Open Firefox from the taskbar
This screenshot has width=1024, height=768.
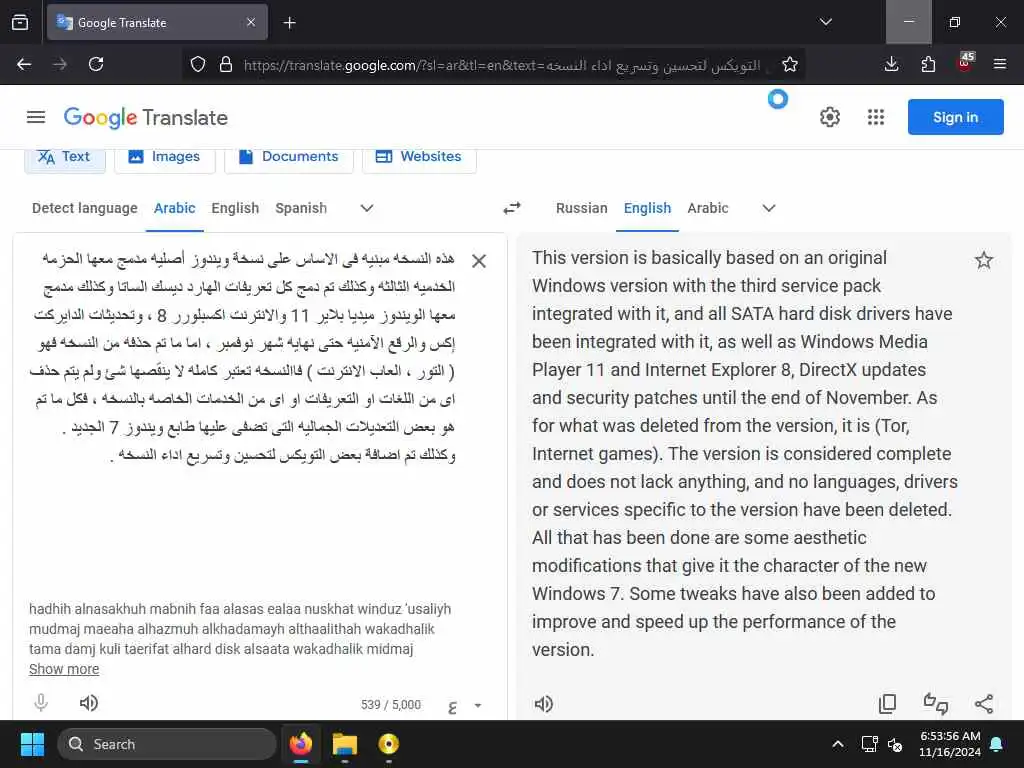point(301,744)
